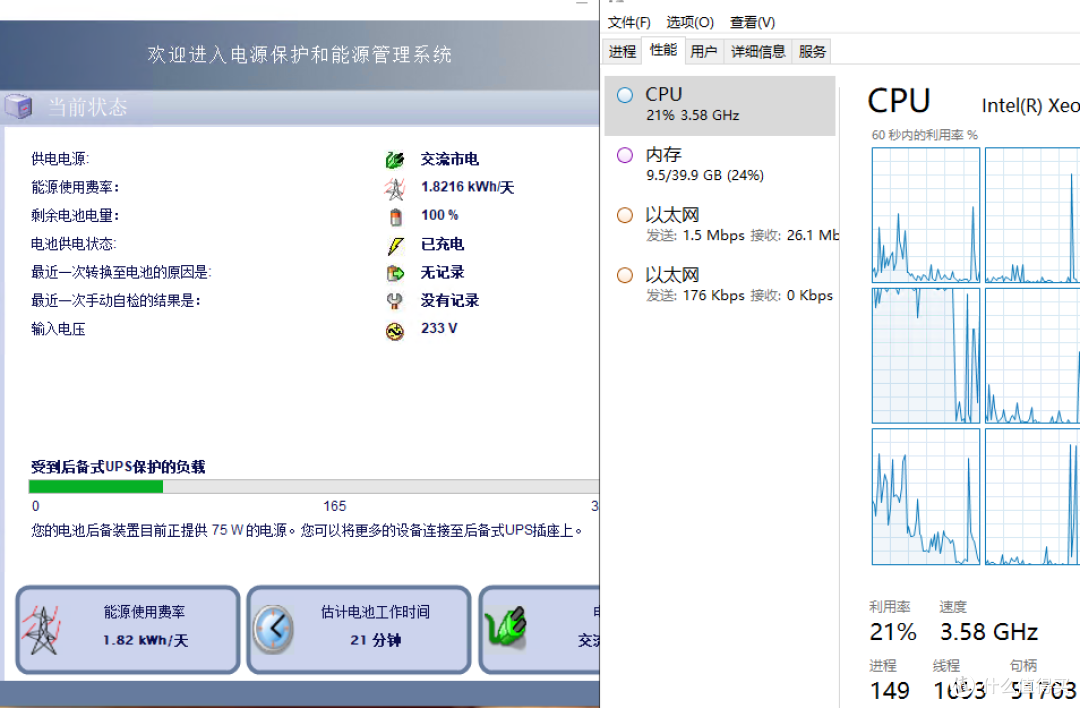Click the clock icon in 估计电池工作时间 card
This screenshot has width=1080, height=708.
coord(273,629)
